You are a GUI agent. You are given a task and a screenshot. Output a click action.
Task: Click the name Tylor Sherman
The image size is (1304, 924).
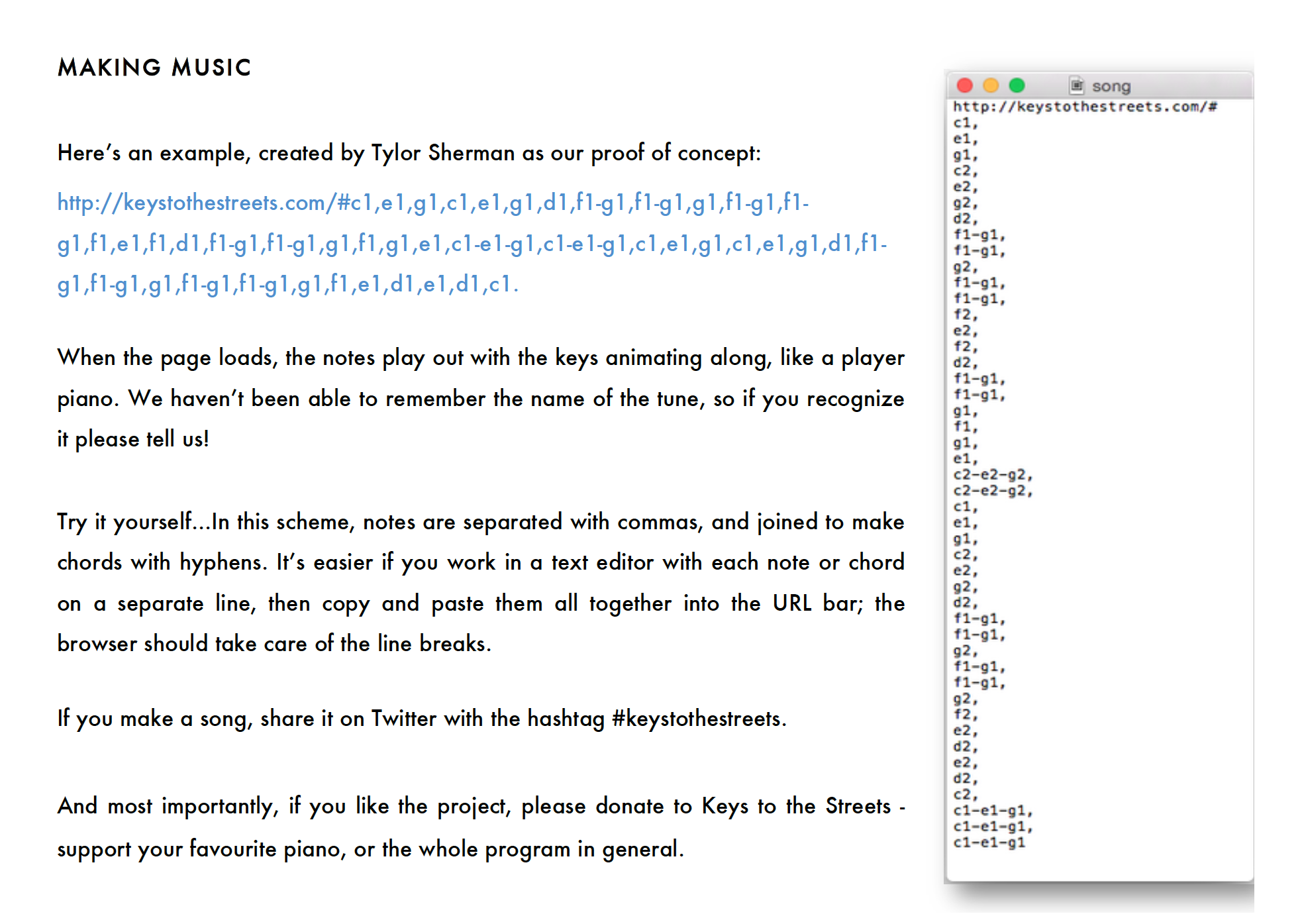tap(442, 153)
